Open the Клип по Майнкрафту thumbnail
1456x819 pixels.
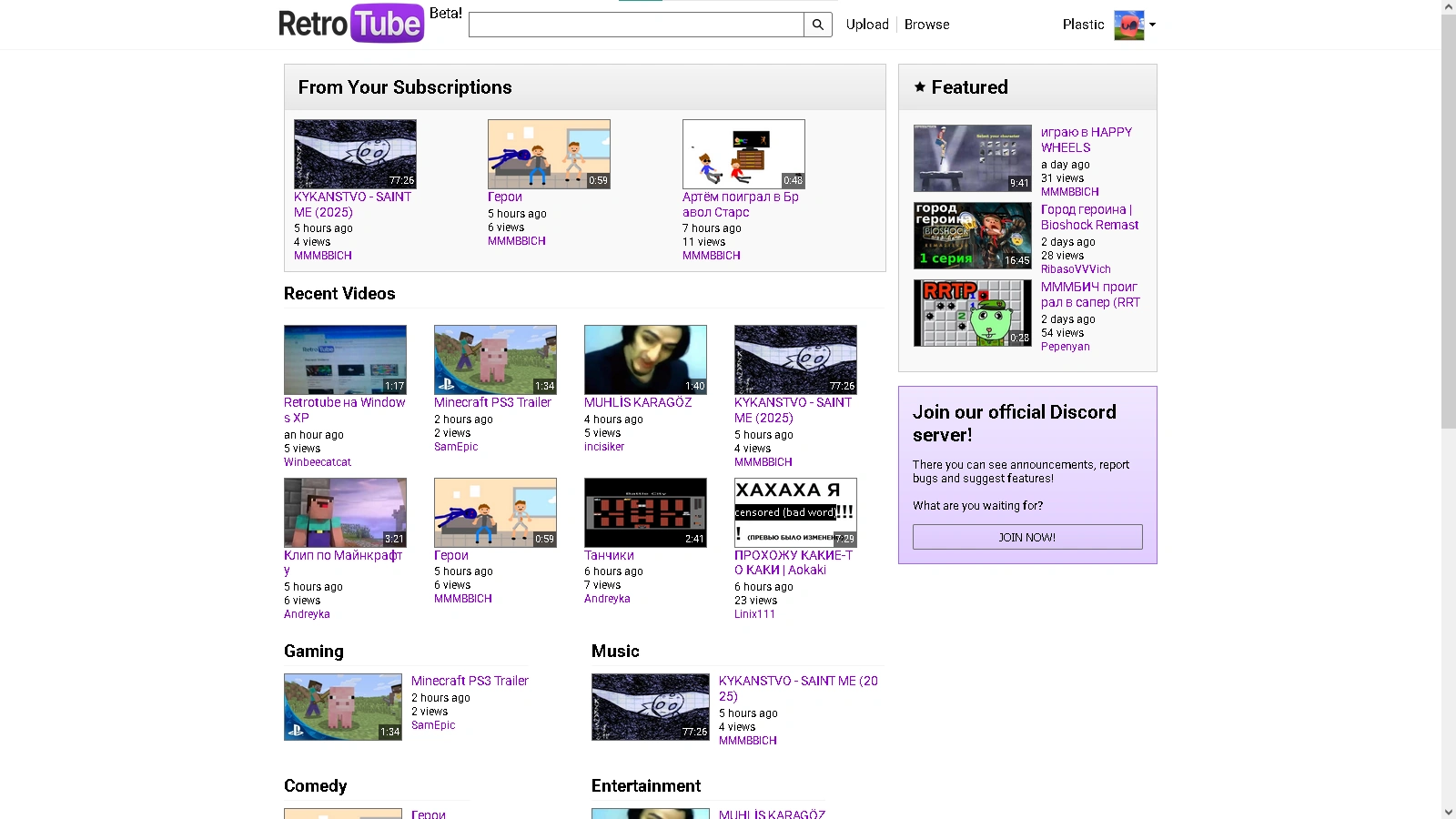pos(345,512)
